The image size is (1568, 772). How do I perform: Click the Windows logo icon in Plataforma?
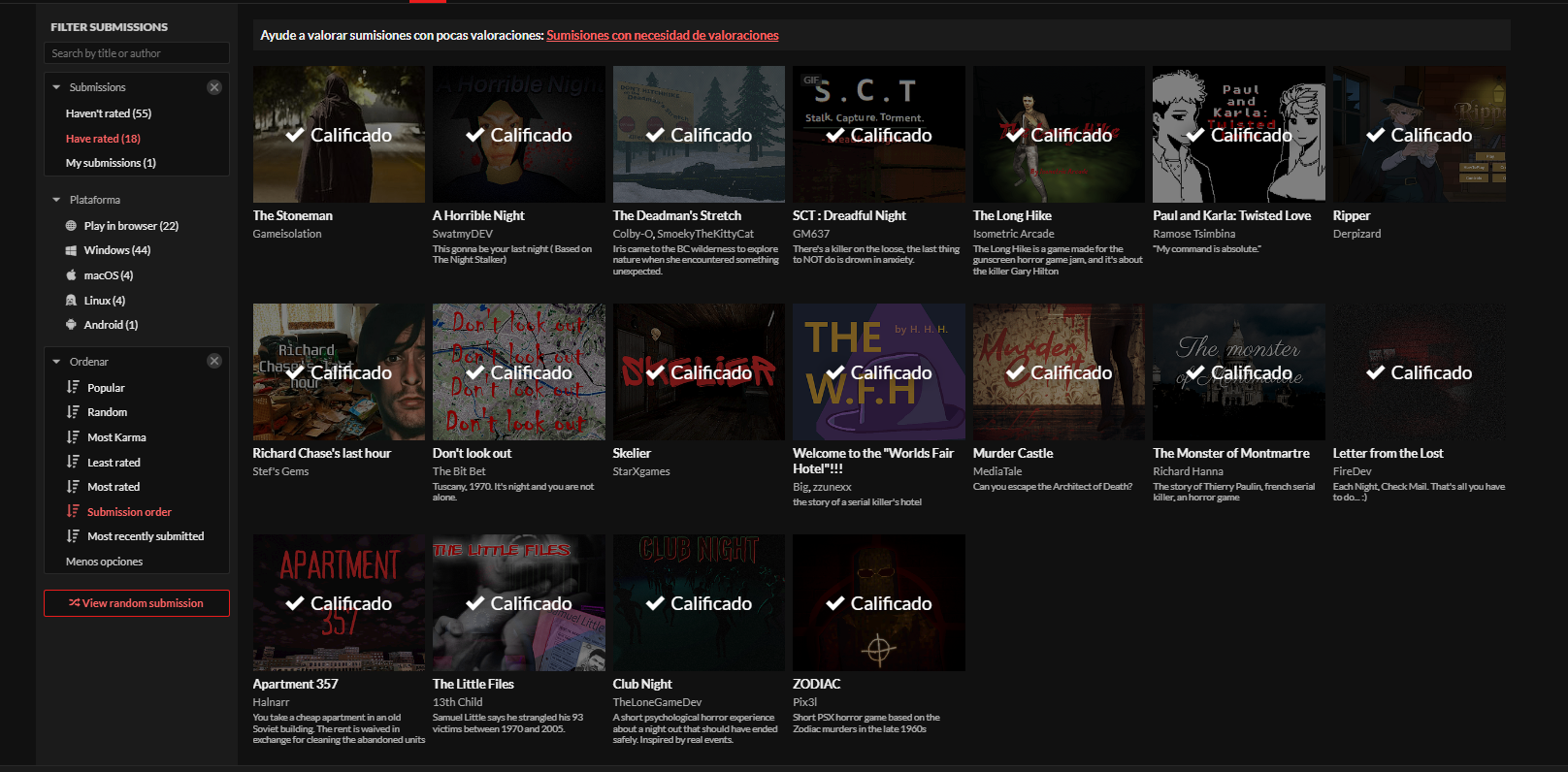(x=71, y=250)
